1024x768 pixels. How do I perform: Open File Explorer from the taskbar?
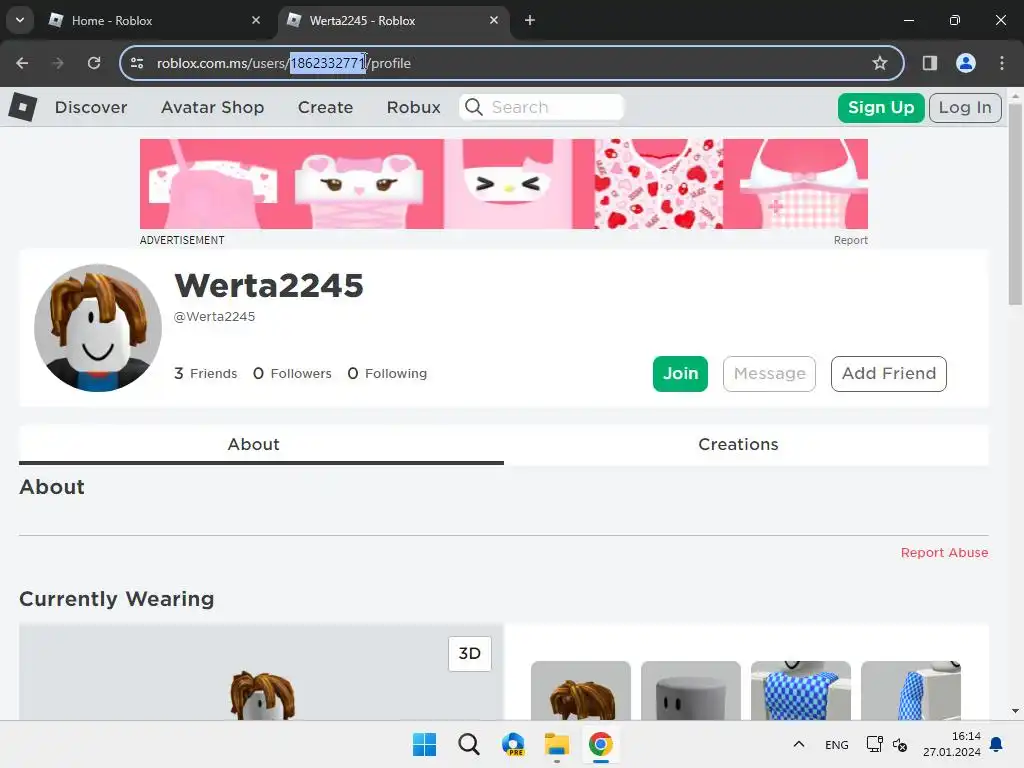556,744
